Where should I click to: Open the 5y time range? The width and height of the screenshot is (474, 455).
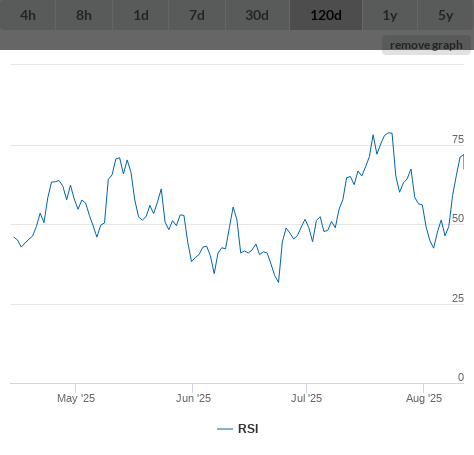click(446, 15)
